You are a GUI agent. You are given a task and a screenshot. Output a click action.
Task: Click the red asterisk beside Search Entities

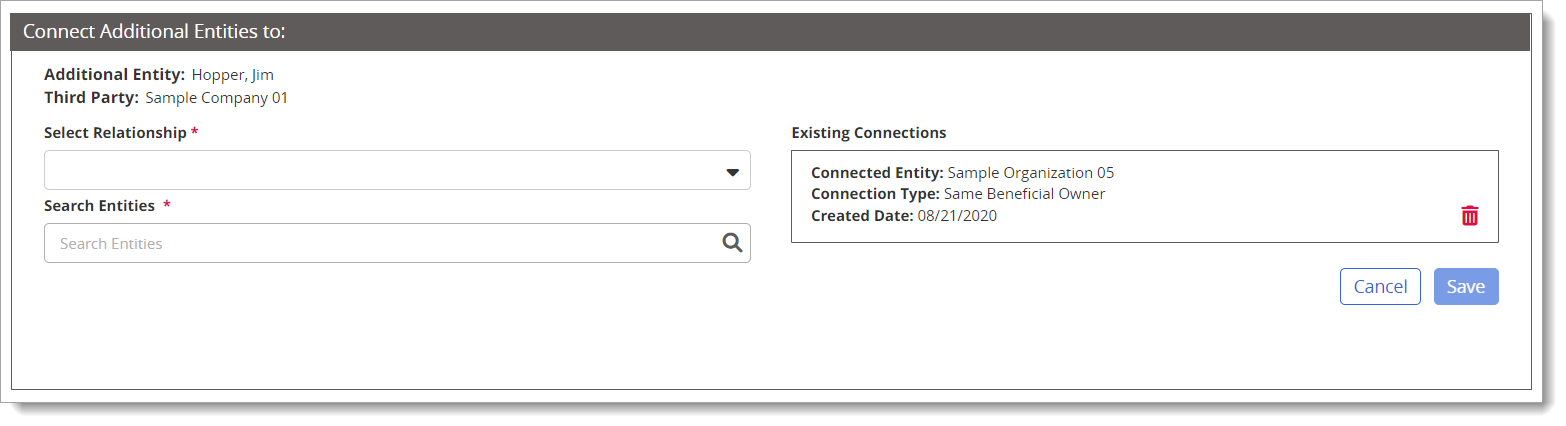click(x=167, y=204)
